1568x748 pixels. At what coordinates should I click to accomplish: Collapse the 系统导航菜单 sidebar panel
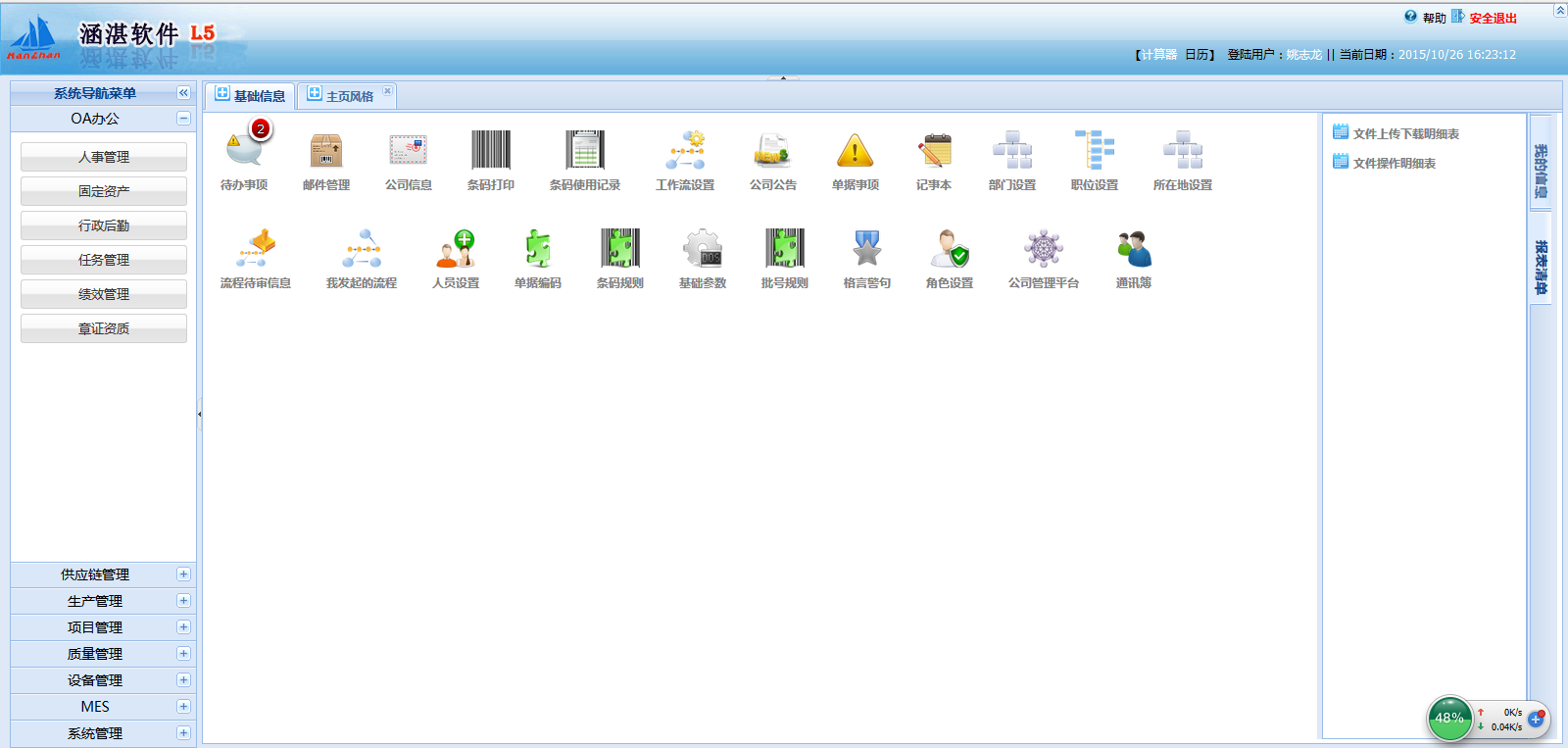point(183,93)
